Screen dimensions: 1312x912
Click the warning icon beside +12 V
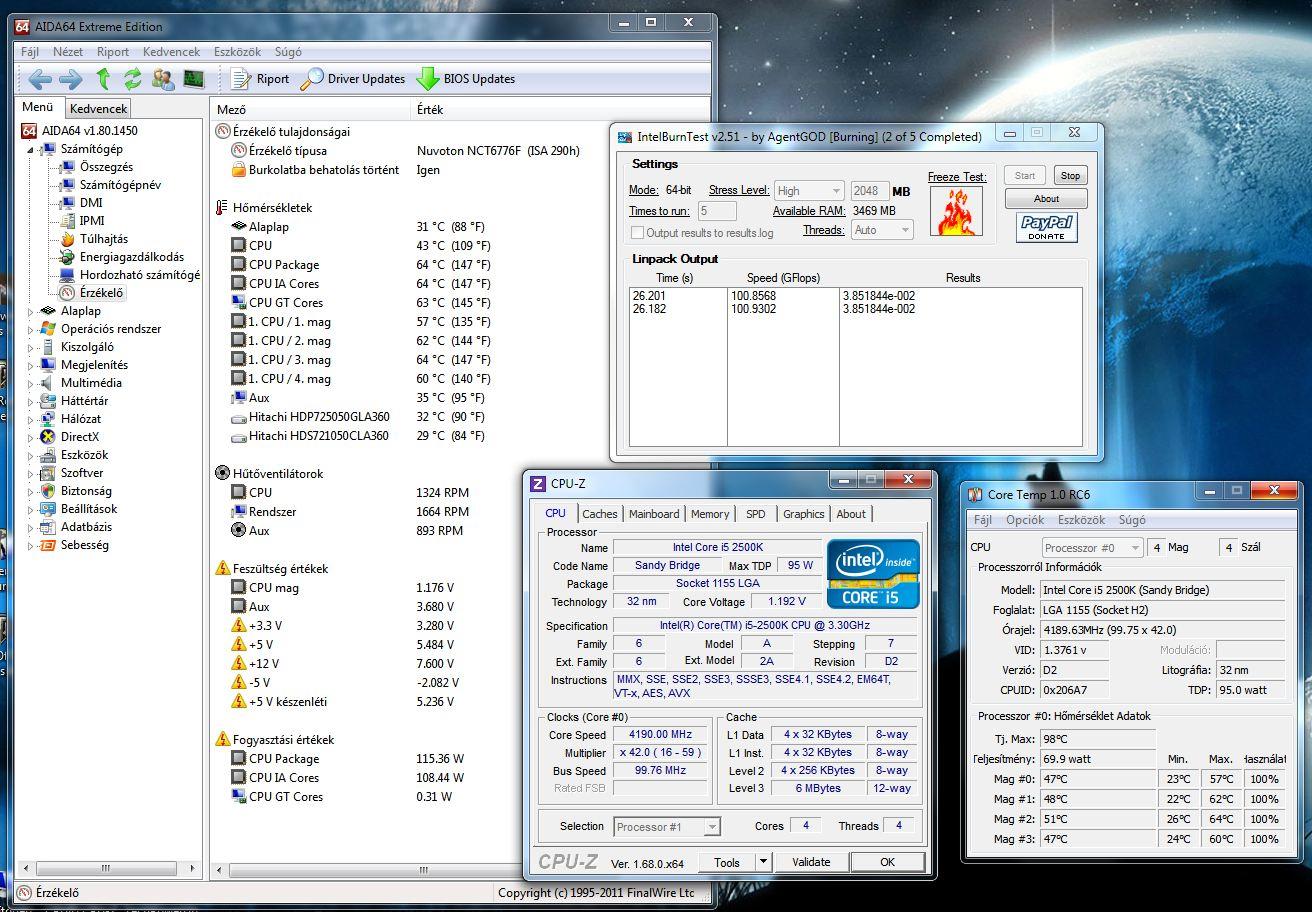[238, 664]
